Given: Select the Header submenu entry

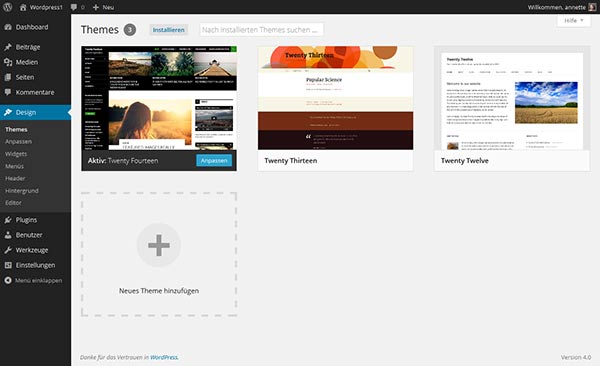Looking at the screenshot, I should [x=15, y=178].
